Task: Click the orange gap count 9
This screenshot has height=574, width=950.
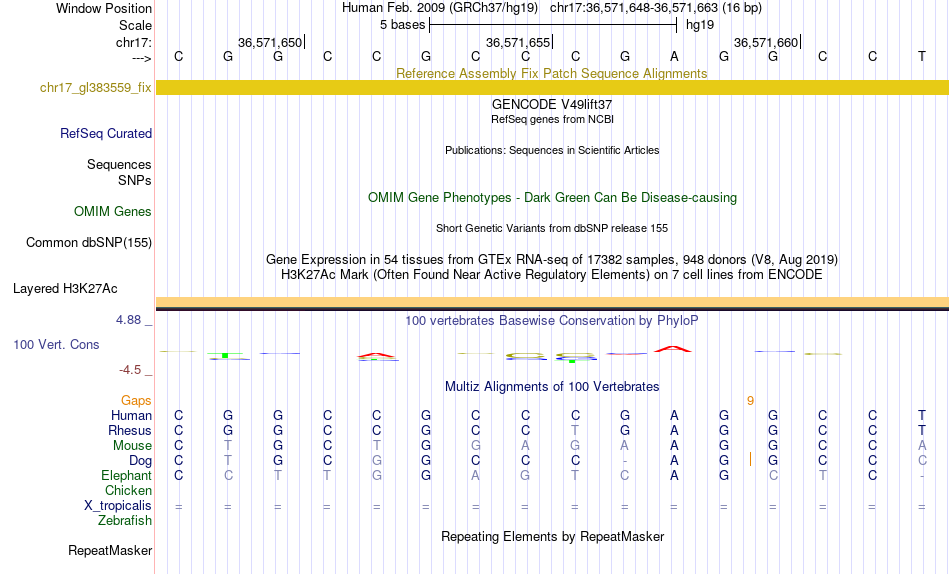Action: (750, 401)
